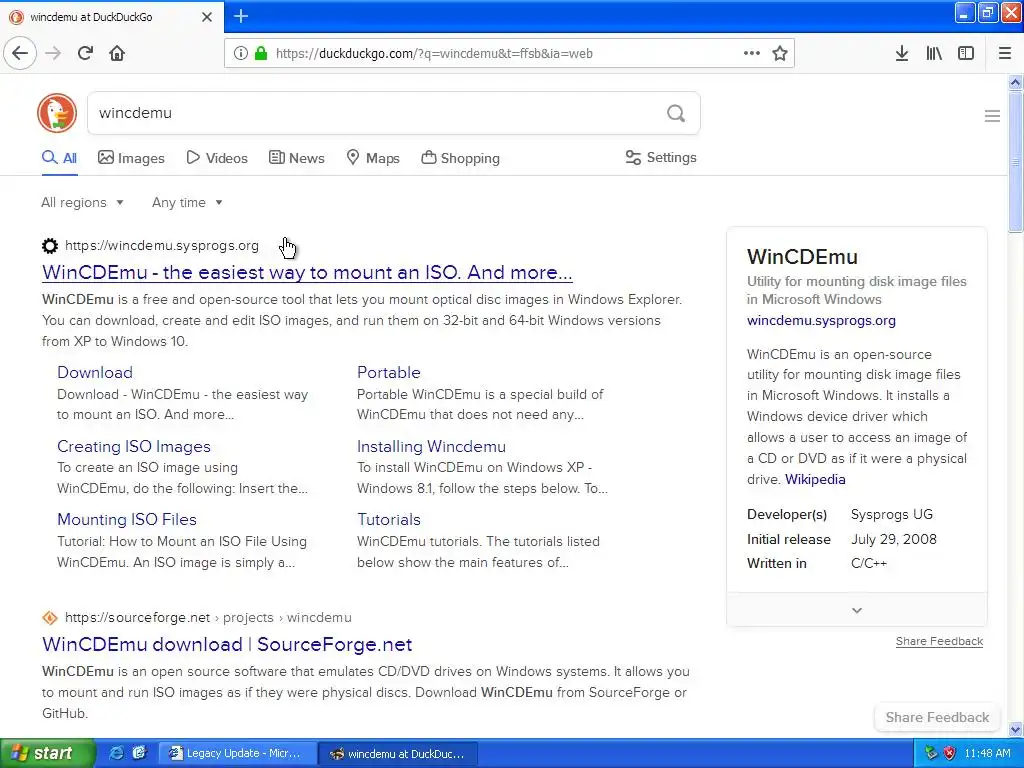Click the page scrollbar down arrow

1015,729
